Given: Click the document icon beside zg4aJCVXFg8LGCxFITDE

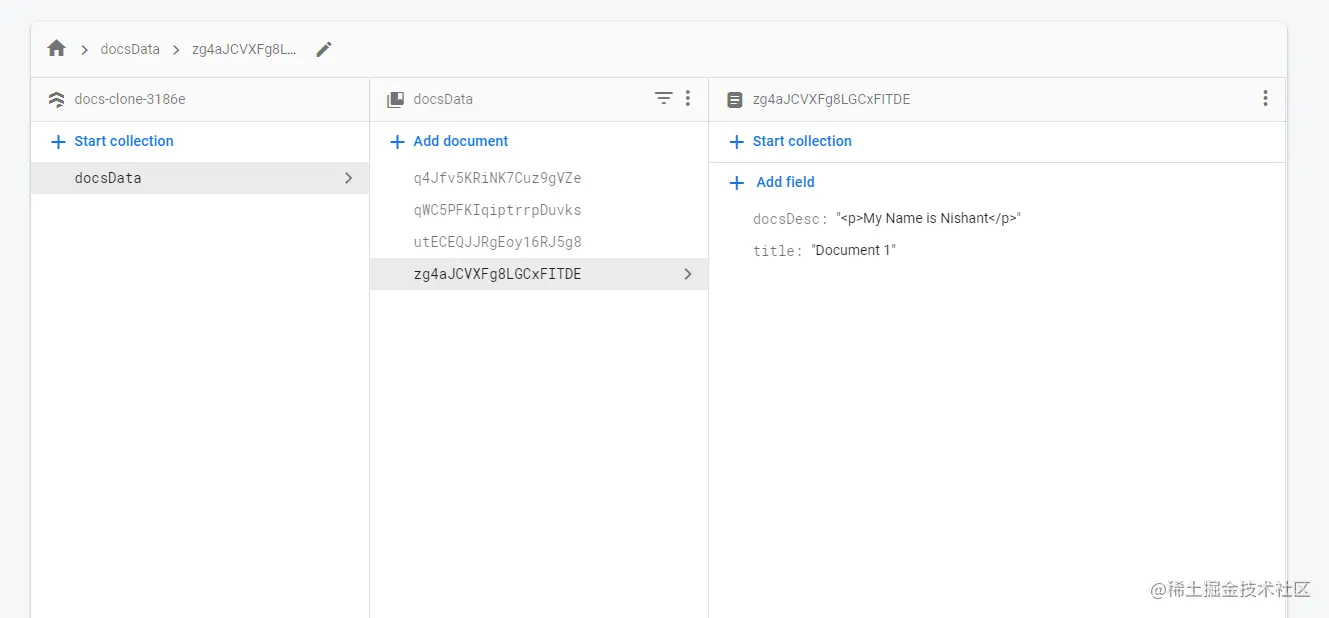Looking at the screenshot, I should pos(735,98).
